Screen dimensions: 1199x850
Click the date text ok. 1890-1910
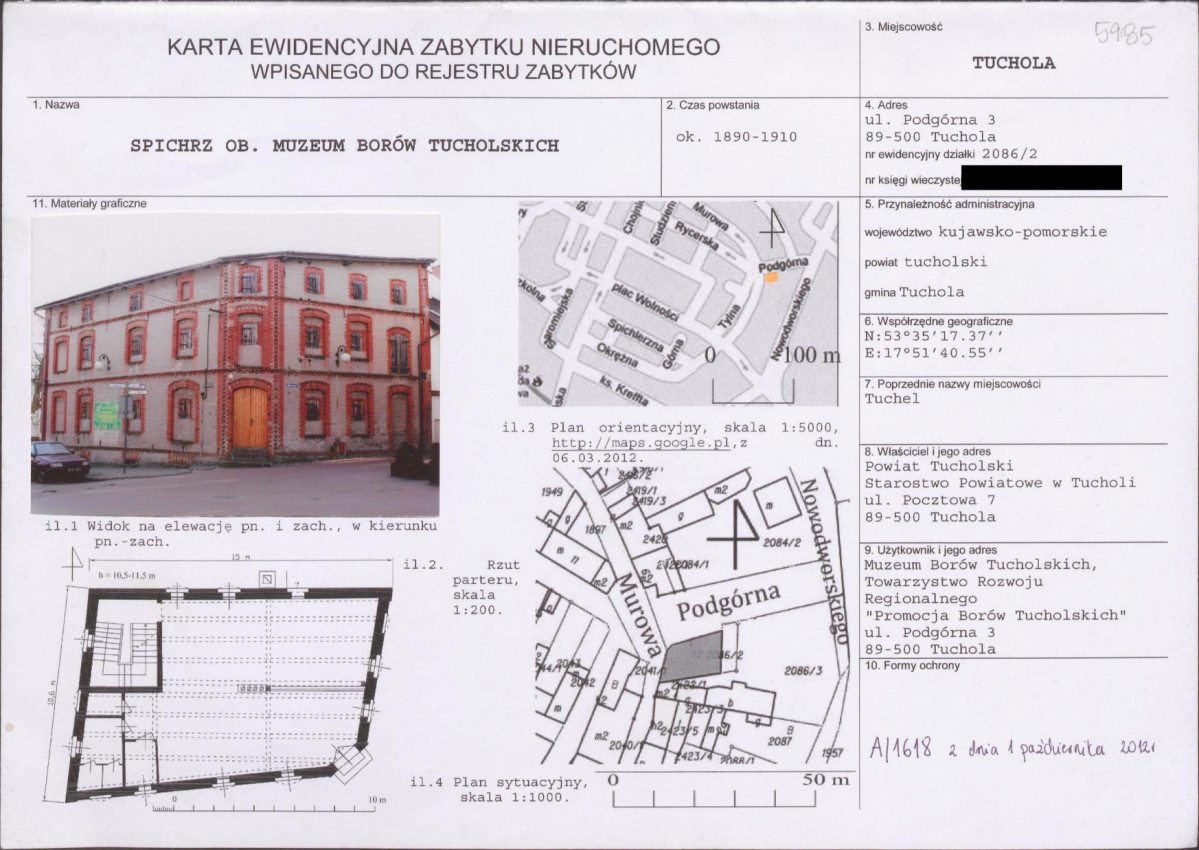[736, 137]
